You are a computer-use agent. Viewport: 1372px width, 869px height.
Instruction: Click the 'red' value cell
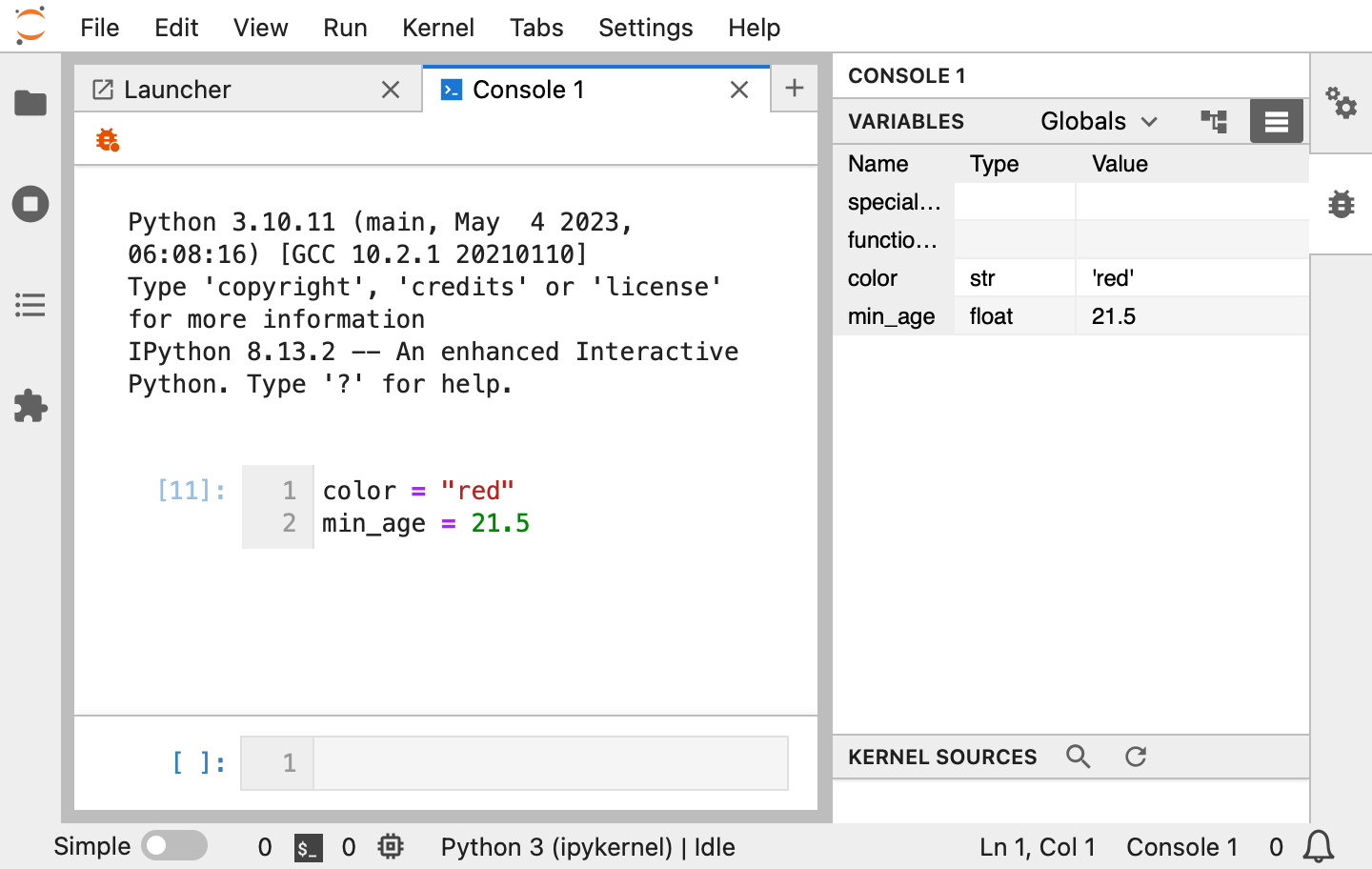click(1192, 278)
